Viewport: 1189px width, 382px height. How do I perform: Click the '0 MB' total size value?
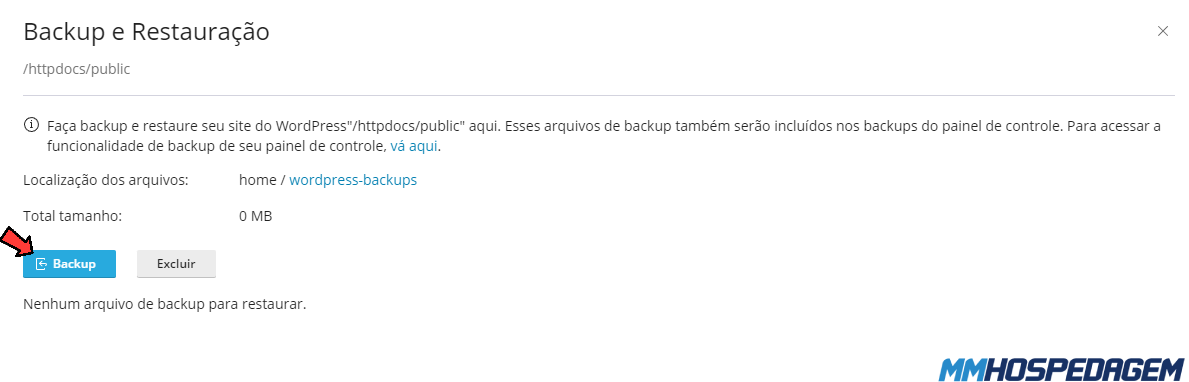pos(256,216)
